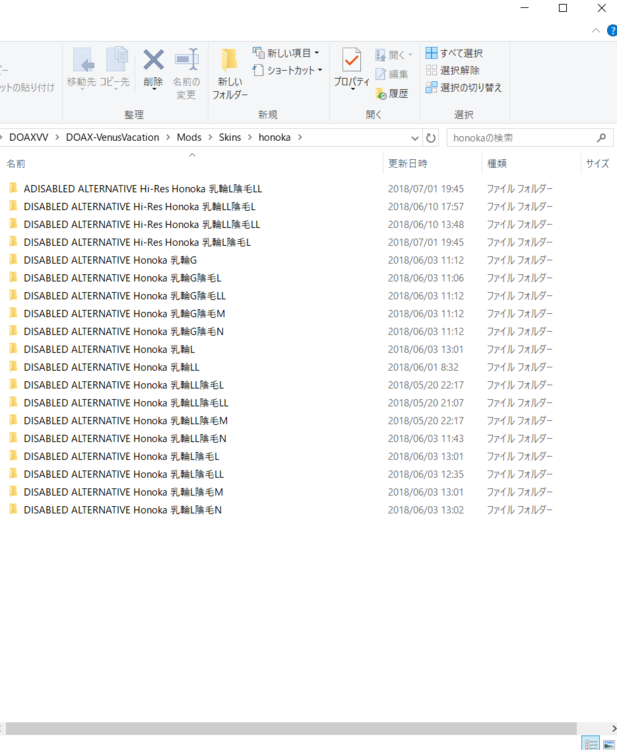Click the Delete (削除) ribbon icon
This screenshot has height=750, width=617.
(x=154, y=69)
